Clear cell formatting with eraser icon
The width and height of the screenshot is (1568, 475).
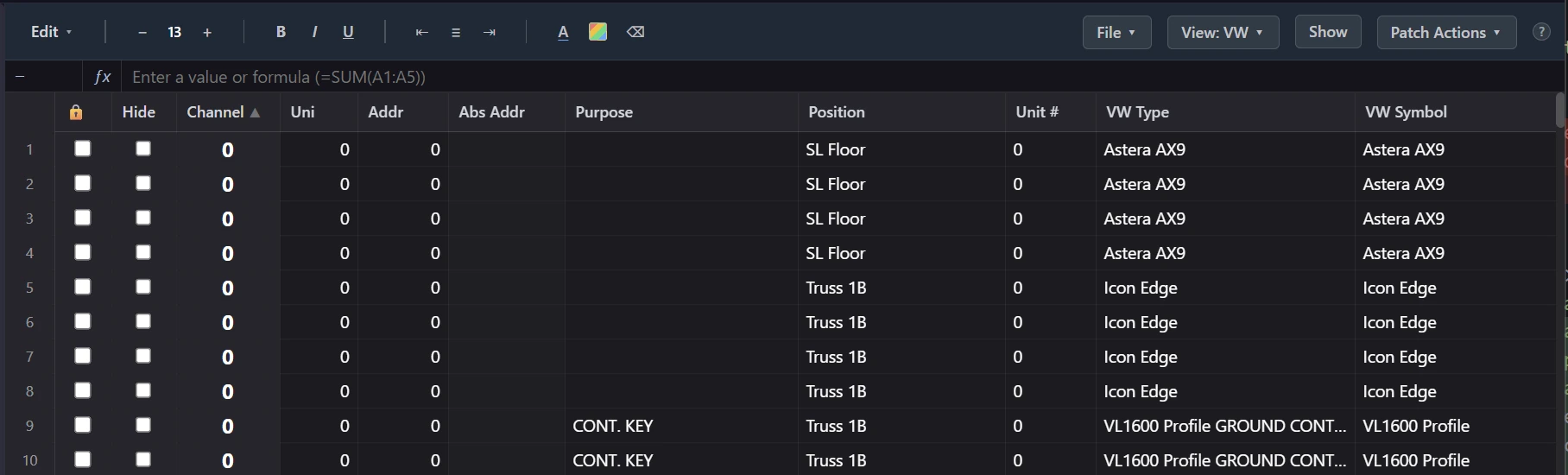click(x=635, y=32)
